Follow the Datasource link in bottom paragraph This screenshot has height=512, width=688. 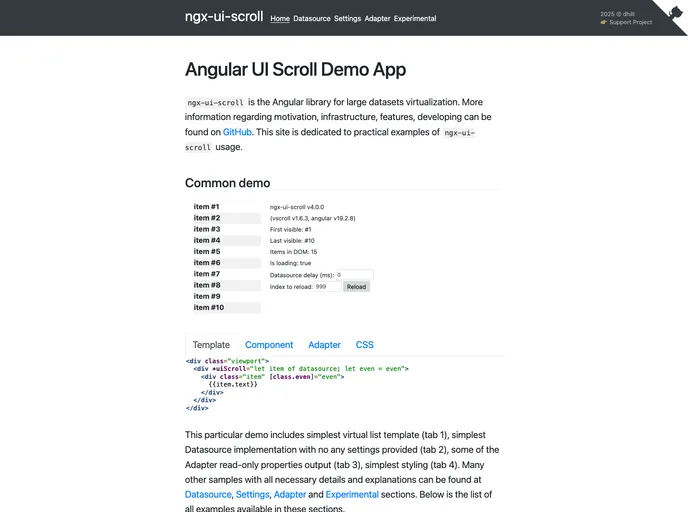(x=208, y=494)
